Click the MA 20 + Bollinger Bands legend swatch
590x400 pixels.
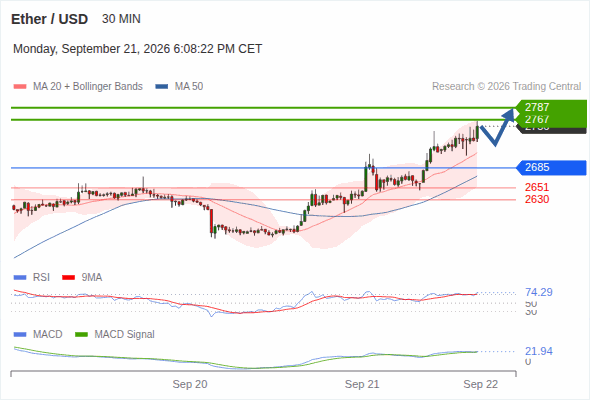coord(20,87)
